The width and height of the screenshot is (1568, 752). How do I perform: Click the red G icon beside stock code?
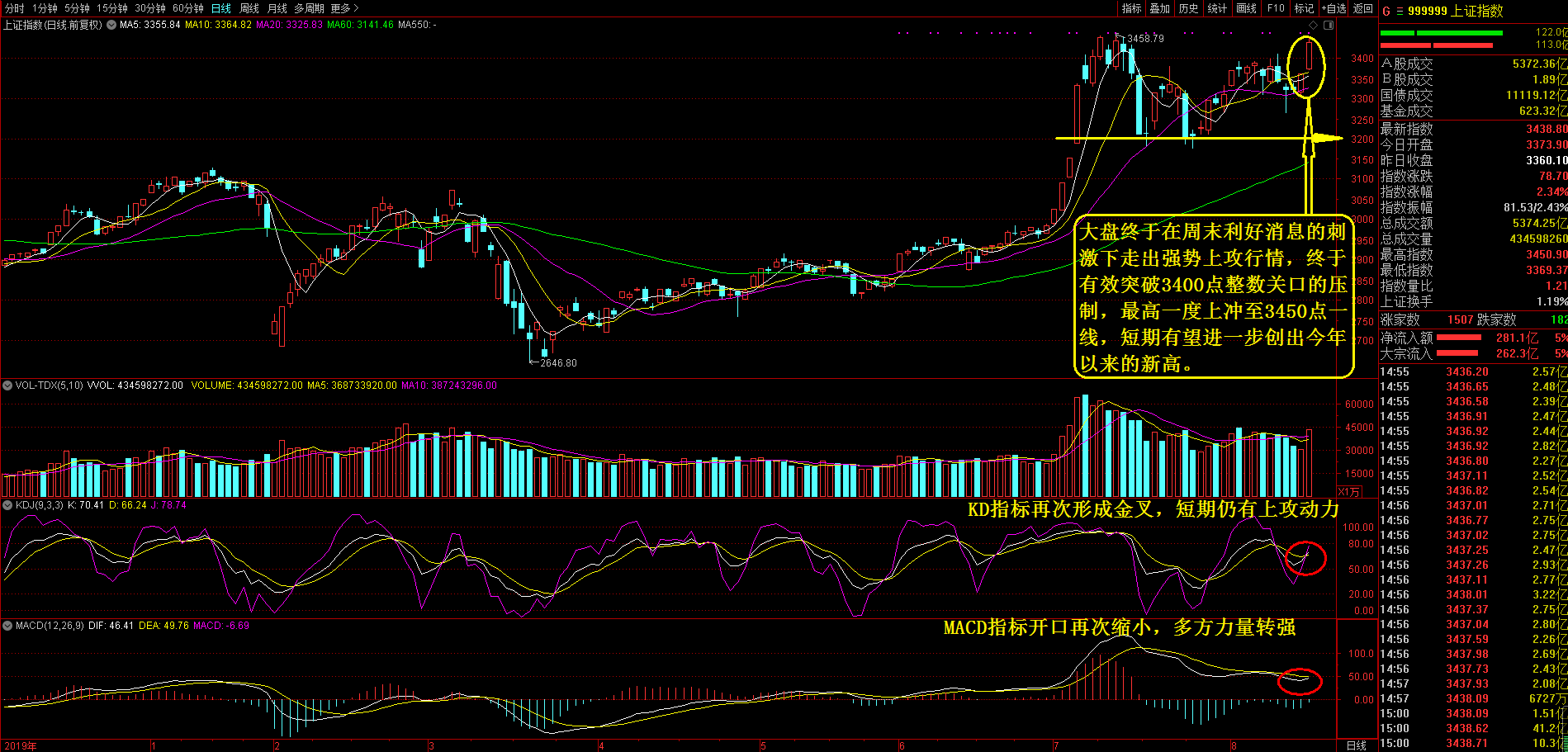pyautogui.click(x=1386, y=11)
